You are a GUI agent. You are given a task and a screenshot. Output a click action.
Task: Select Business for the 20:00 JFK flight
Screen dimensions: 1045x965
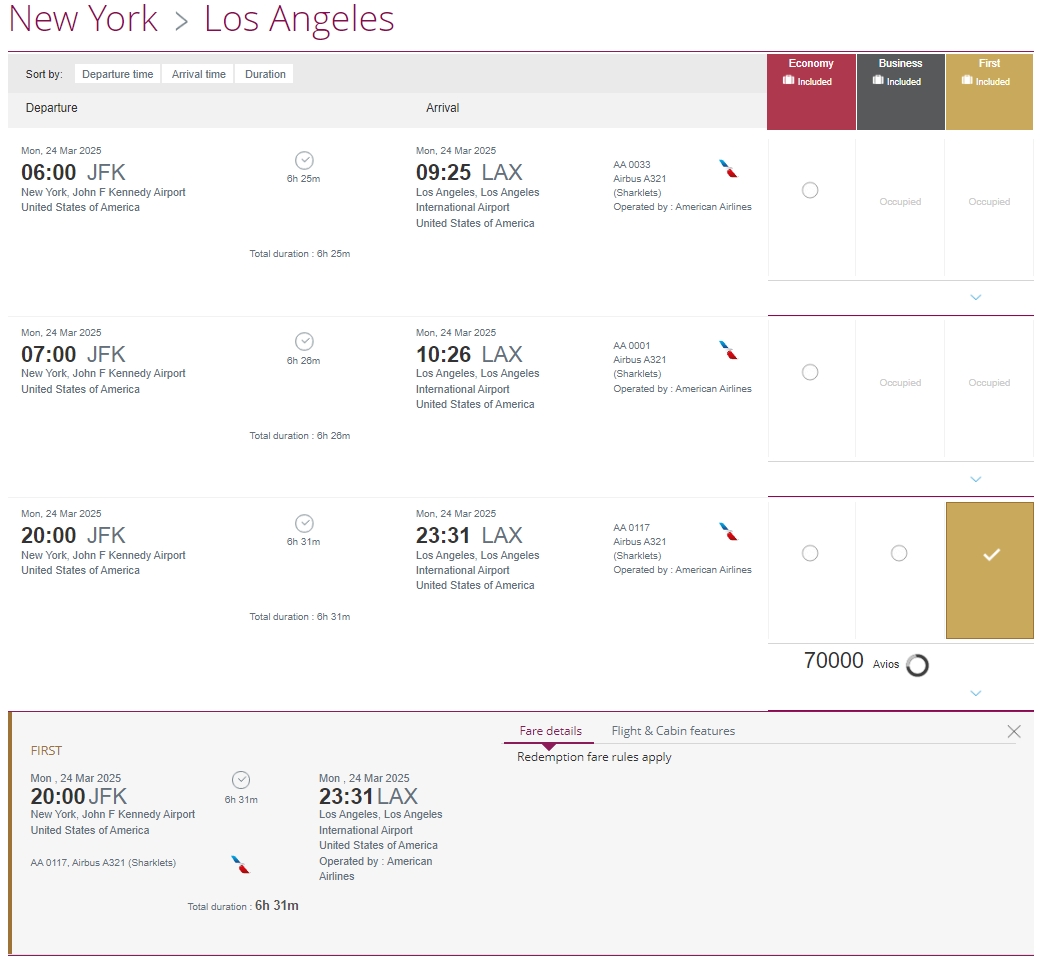tap(899, 553)
